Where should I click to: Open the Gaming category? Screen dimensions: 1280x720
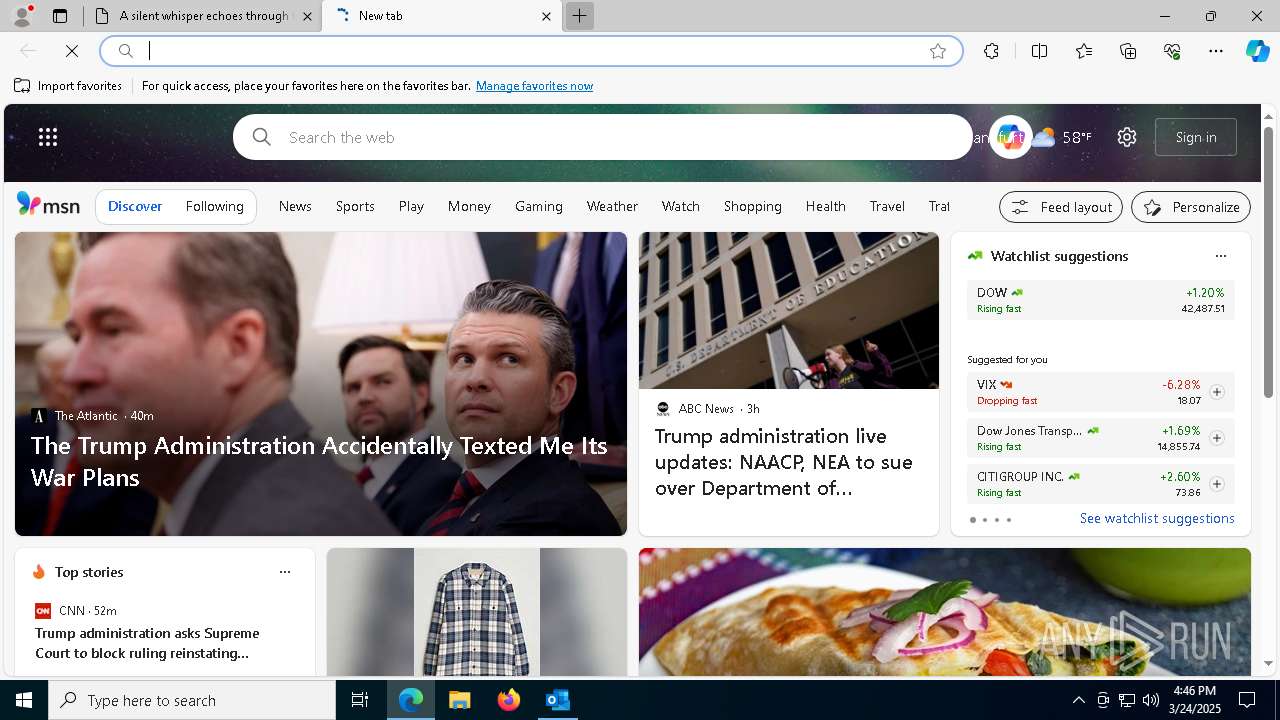click(x=539, y=206)
